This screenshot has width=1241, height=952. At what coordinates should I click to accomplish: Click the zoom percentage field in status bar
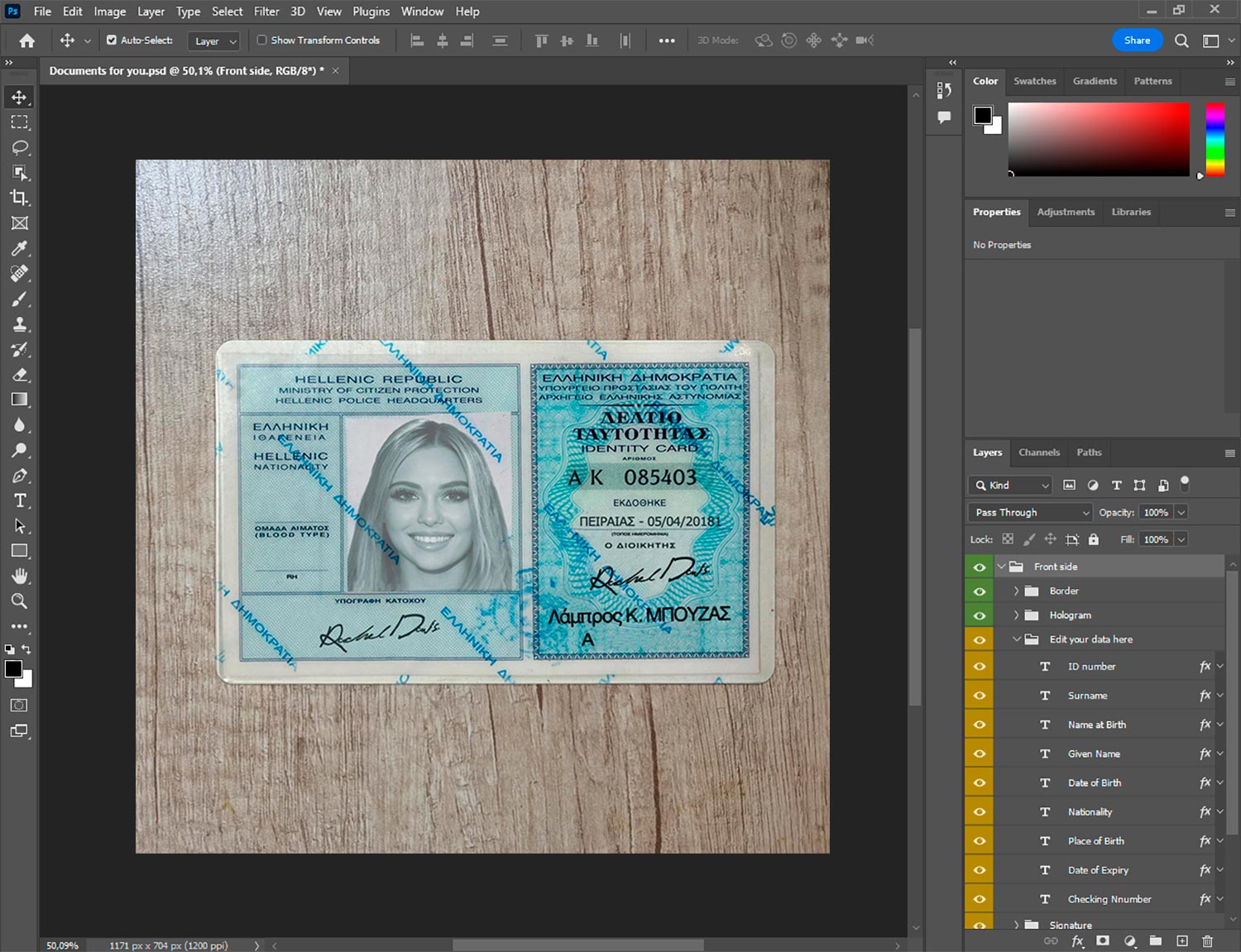pyautogui.click(x=62, y=945)
